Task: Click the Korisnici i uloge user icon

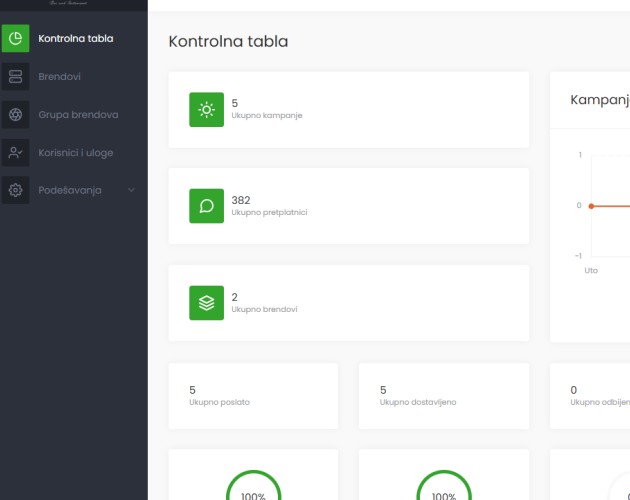Action: point(15,153)
